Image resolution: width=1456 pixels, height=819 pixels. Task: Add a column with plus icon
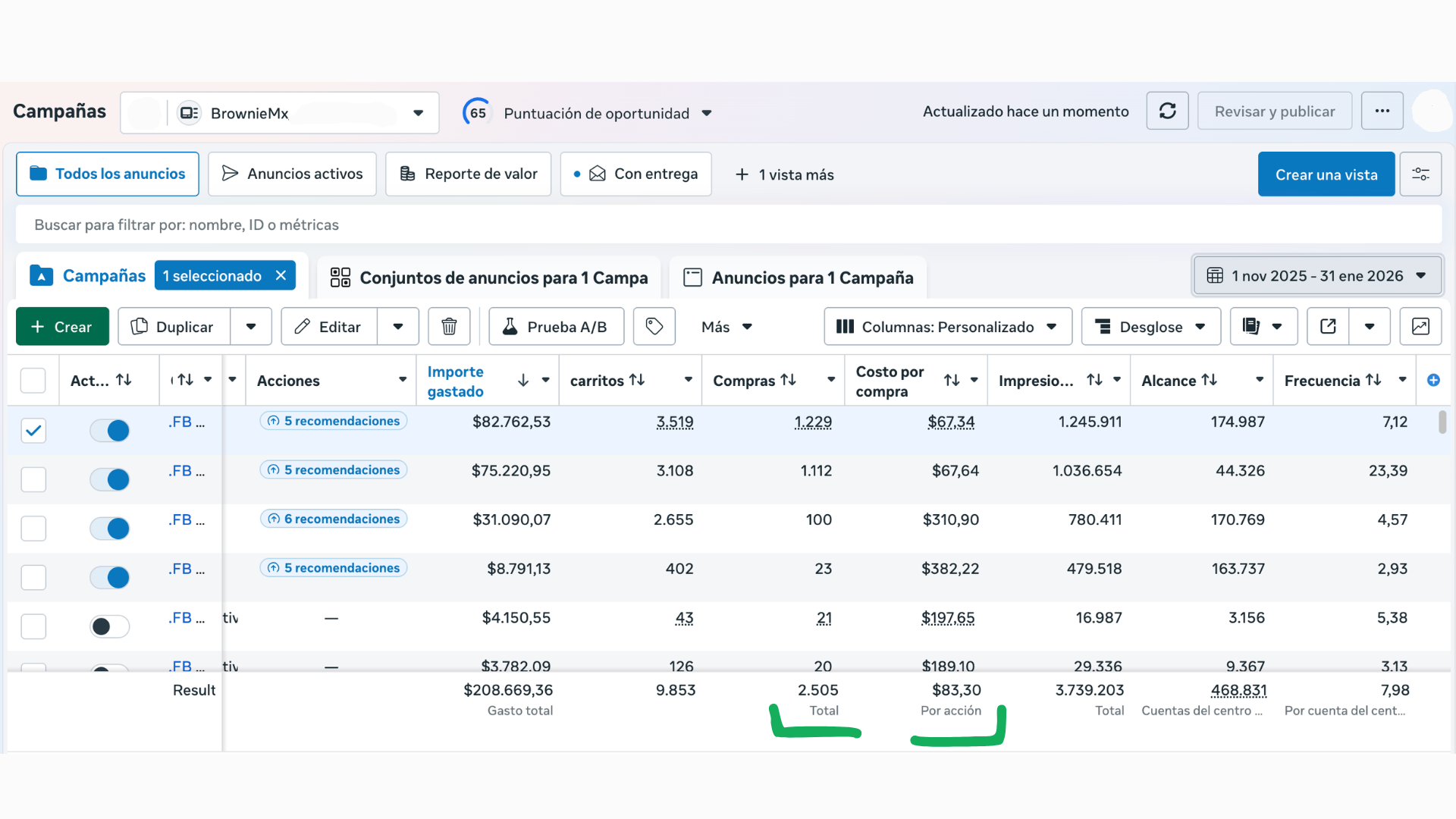(x=1433, y=381)
